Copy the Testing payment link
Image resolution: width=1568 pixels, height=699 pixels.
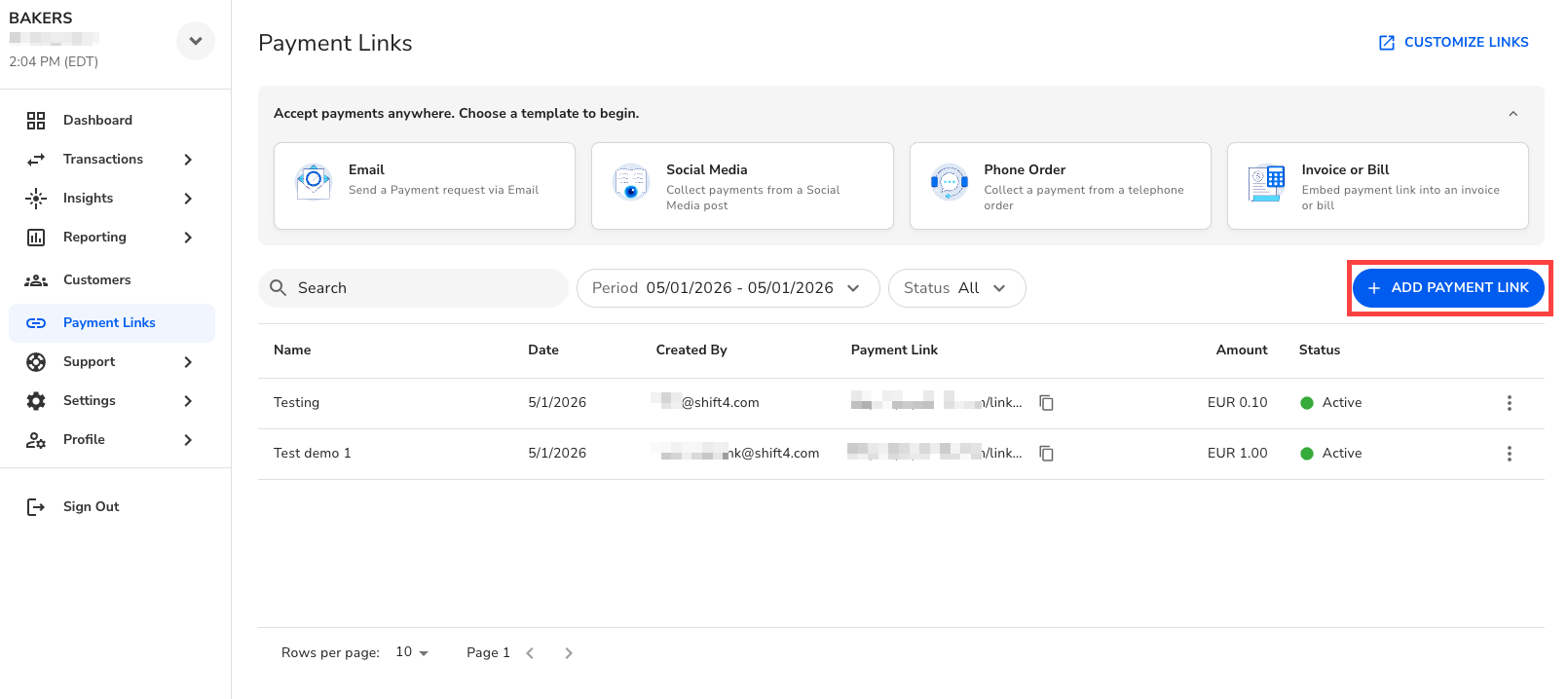1047,403
